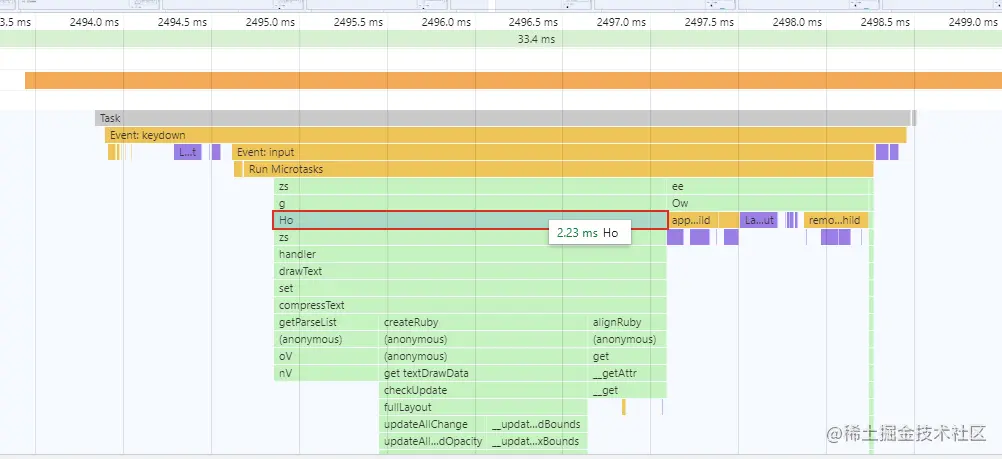The image size is (1002, 459).
Task: Select the getParseList function bar
Action: click(326, 322)
